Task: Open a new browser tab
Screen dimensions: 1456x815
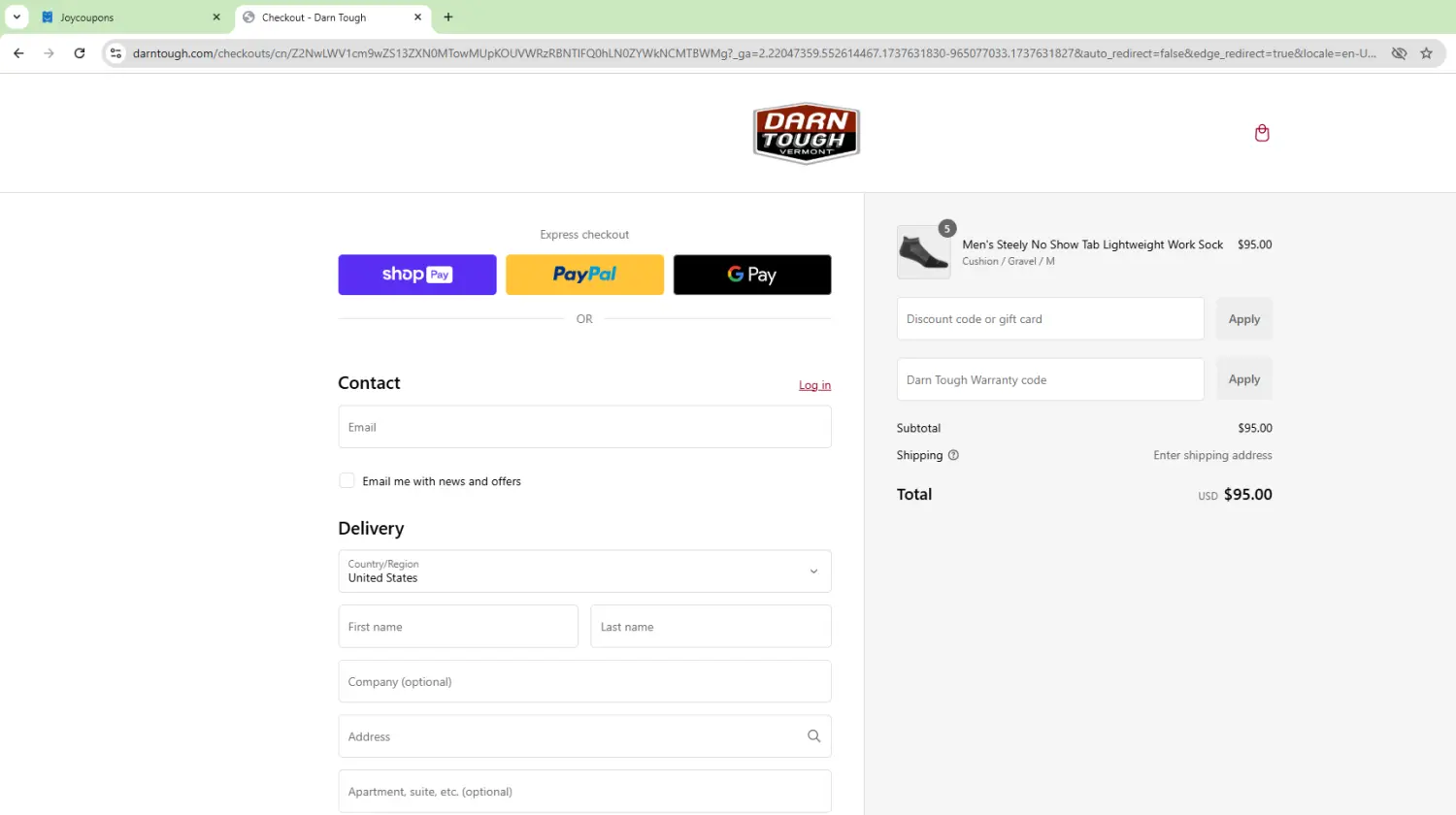Action: pyautogui.click(x=447, y=17)
